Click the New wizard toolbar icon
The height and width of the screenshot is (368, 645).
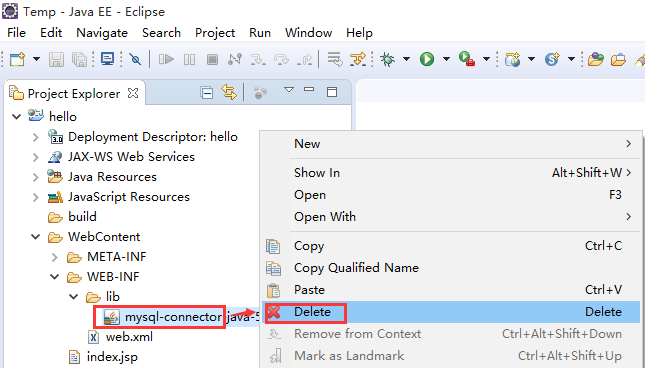tap(17, 60)
